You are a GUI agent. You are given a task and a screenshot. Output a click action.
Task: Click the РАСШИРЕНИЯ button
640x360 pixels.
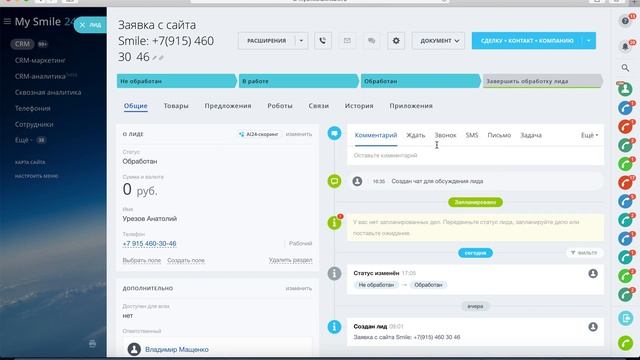pyautogui.click(x=267, y=41)
